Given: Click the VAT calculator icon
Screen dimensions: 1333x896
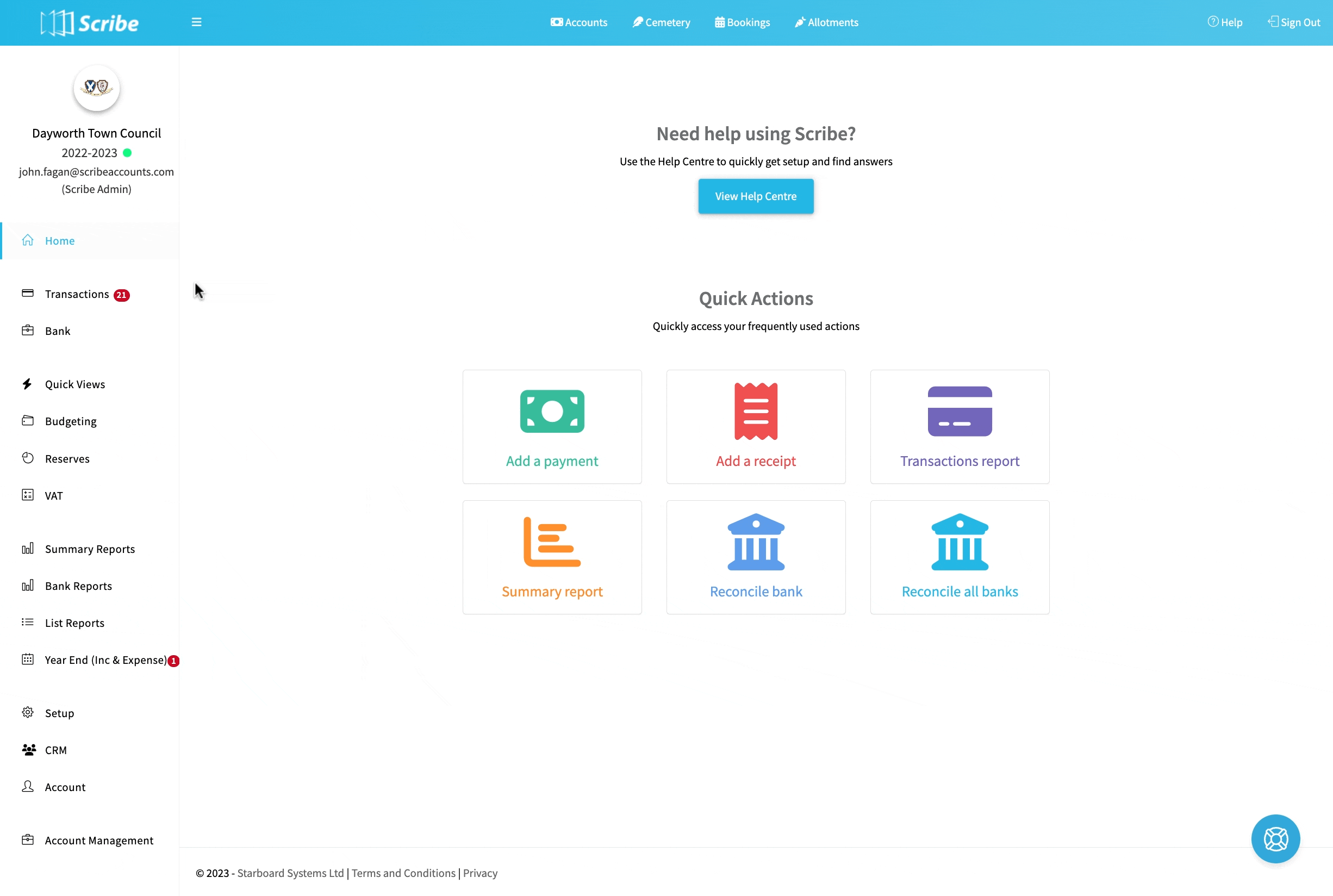Looking at the screenshot, I should pos(27,495).
